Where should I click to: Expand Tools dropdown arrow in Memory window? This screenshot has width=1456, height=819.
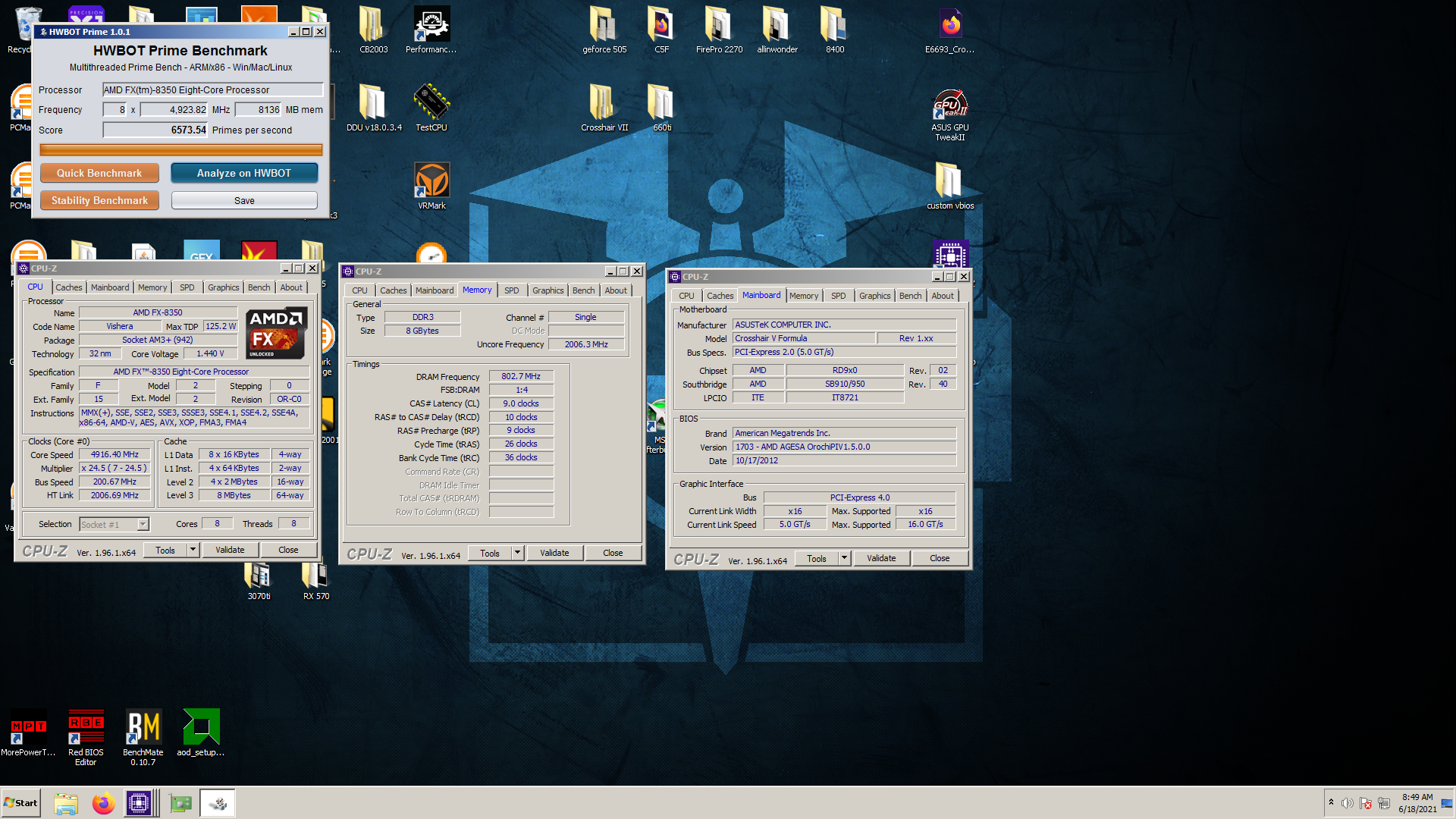[517, 553]
